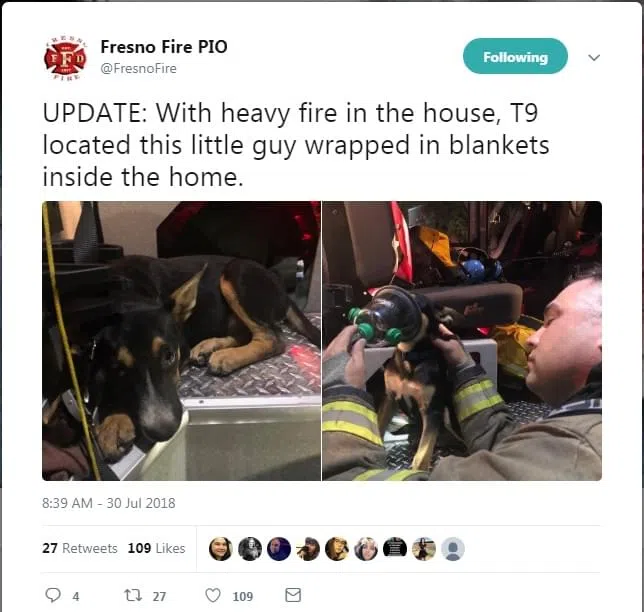Open the @FresnoFire handle link
The image size is (644, 612).
(138, 68)
